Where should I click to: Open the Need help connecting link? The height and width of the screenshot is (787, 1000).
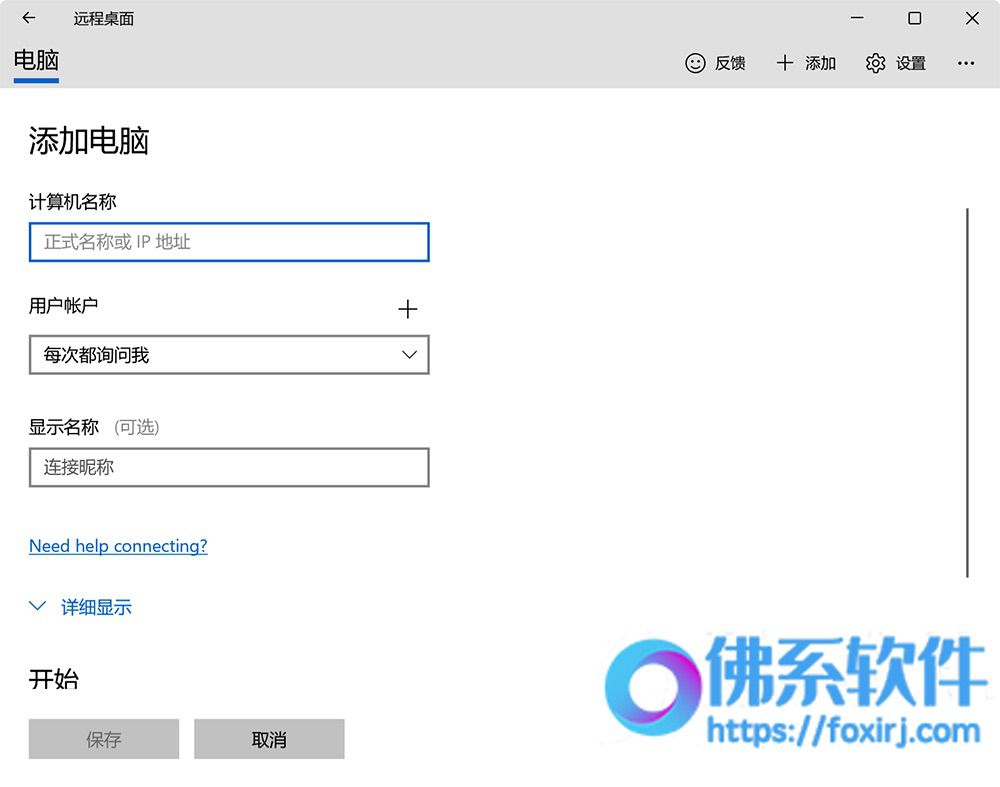(x=118, y=546)
